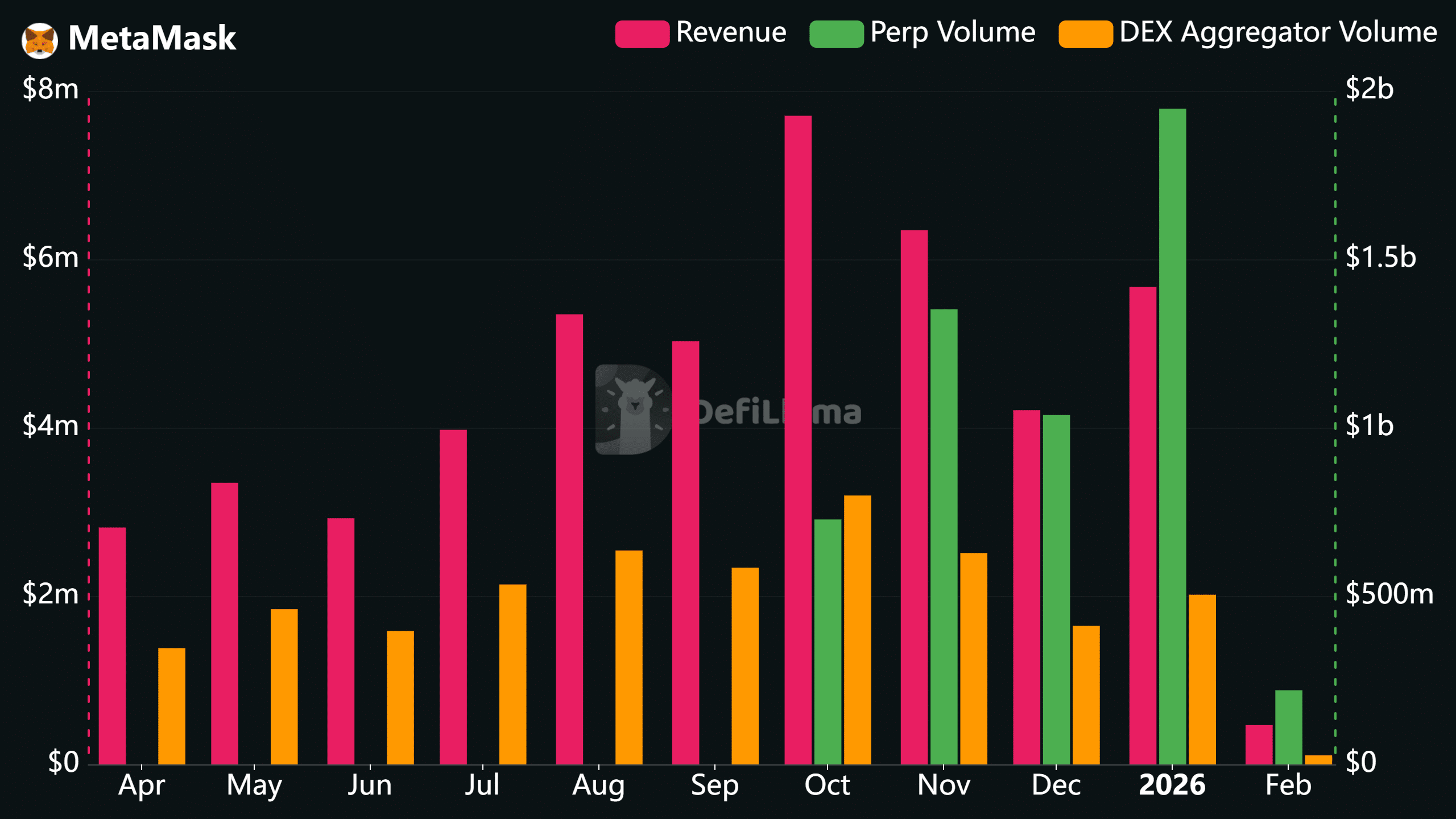Toggle the Perp Volume legend series
Screen dimensions: 1456x819
pos(952,32)
